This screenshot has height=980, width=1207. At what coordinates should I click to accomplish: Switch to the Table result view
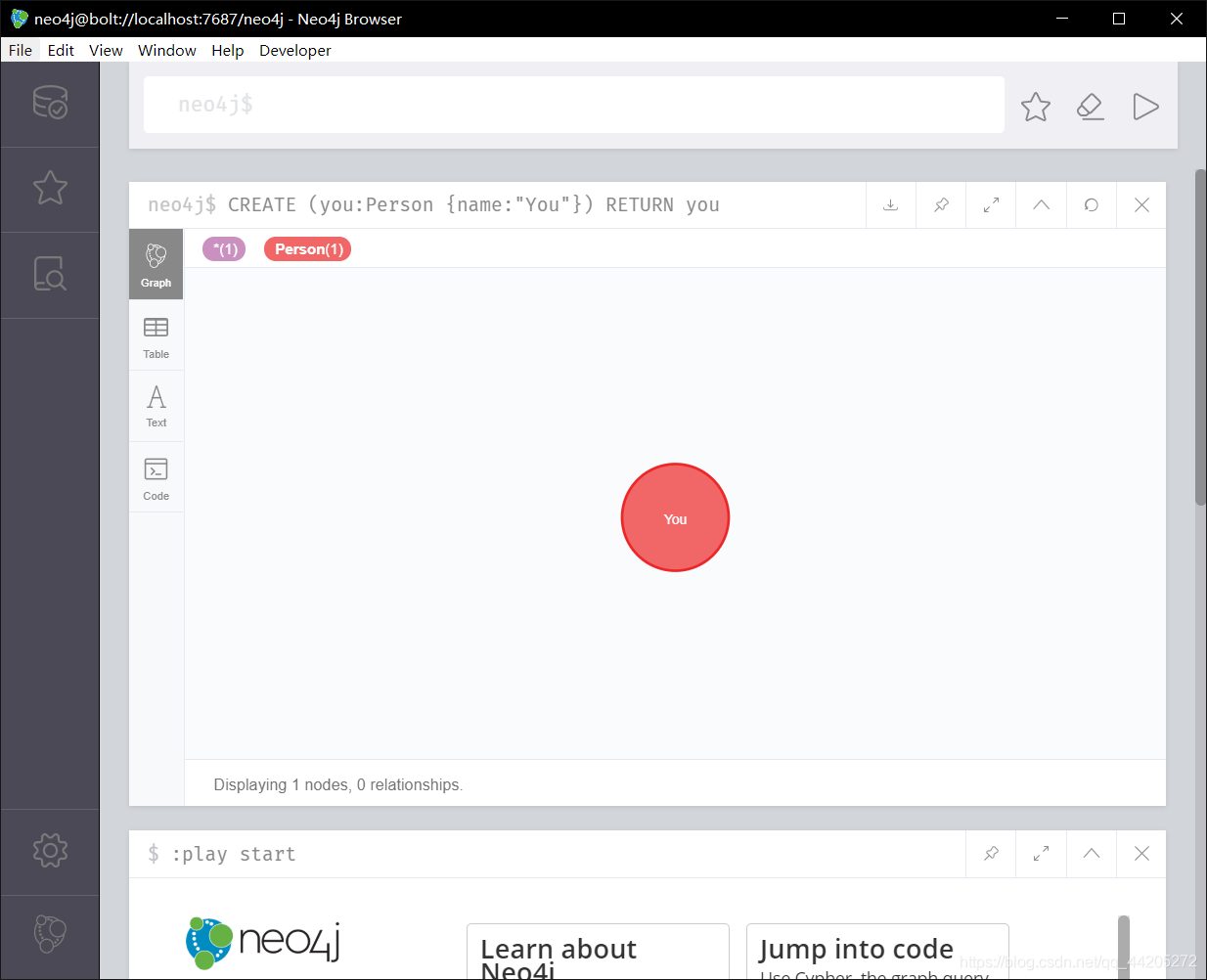[x=156, y=335]
